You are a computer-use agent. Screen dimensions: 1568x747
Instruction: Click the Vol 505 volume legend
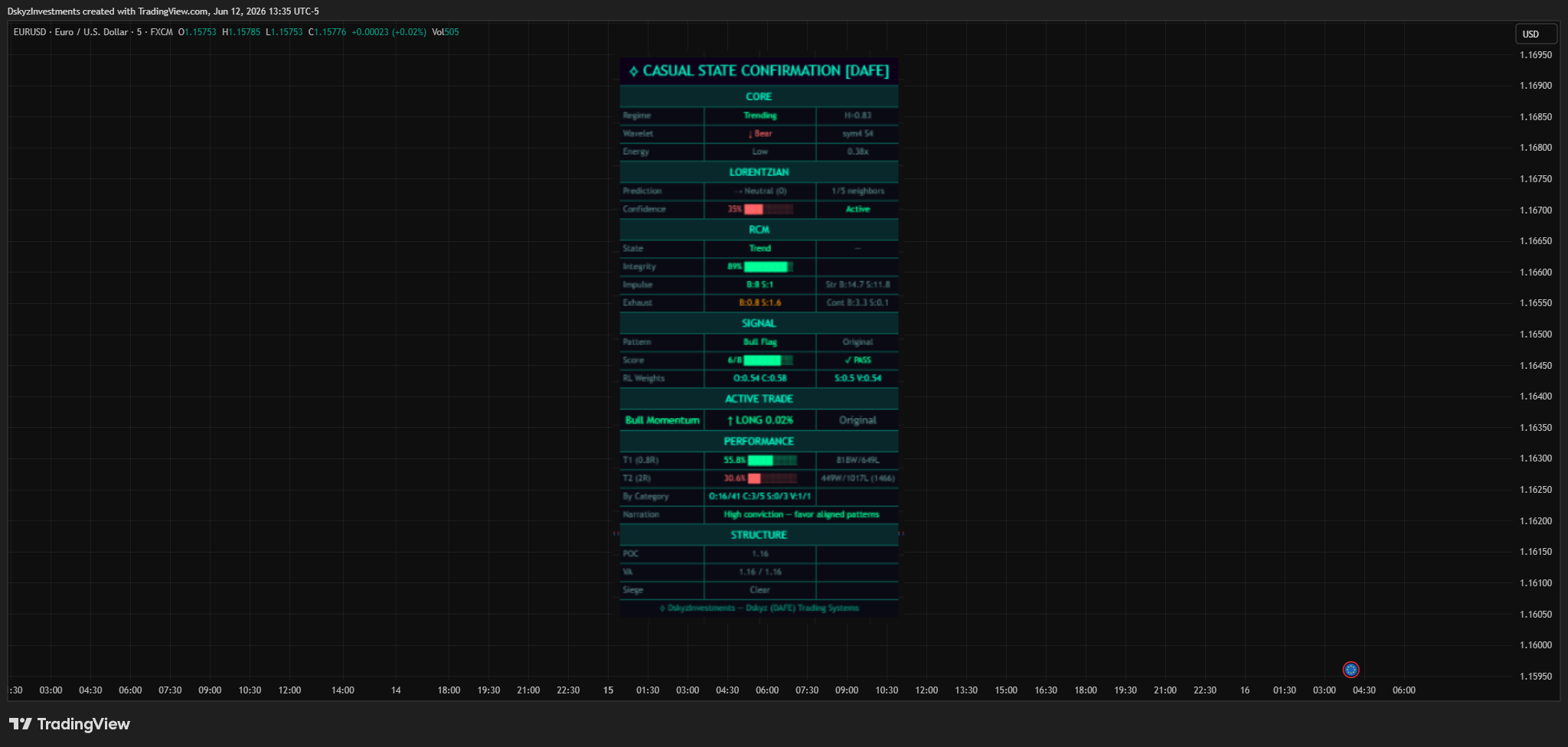tap(446, 32)
